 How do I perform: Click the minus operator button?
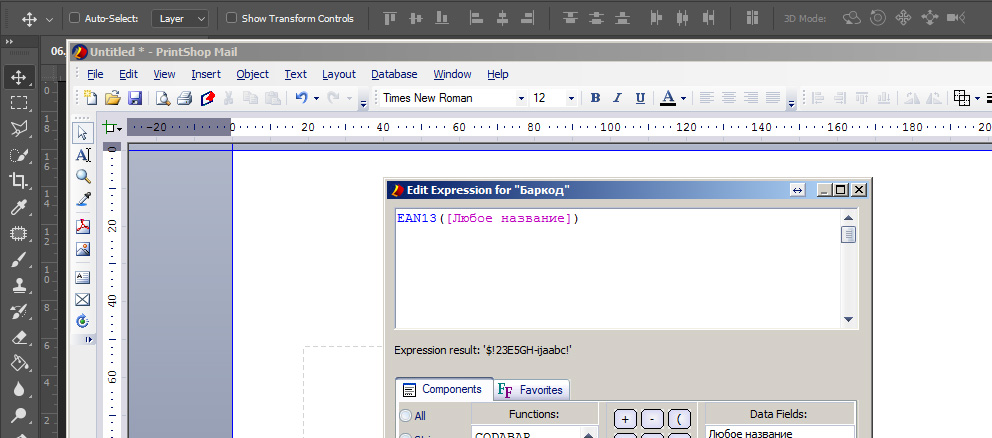point(652,419)
